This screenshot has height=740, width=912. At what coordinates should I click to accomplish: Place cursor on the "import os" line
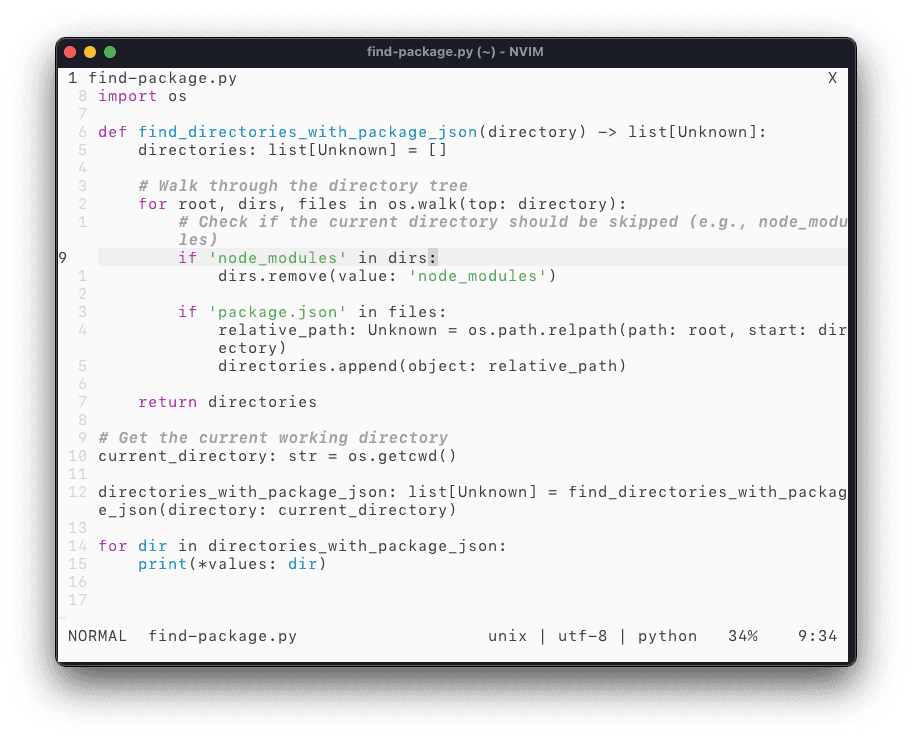point(142,96)
